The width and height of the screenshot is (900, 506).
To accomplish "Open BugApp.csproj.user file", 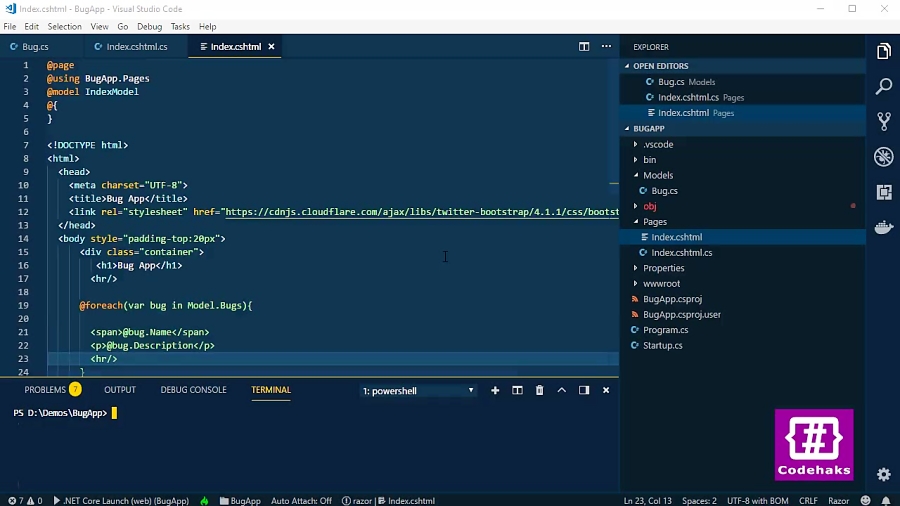I will tap(743, 314).
